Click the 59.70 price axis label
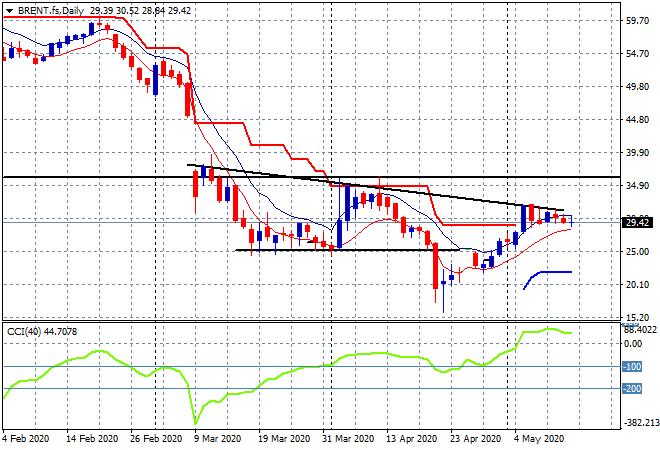Viewport: 660px width, 450px height. click(x=635, y=20)
